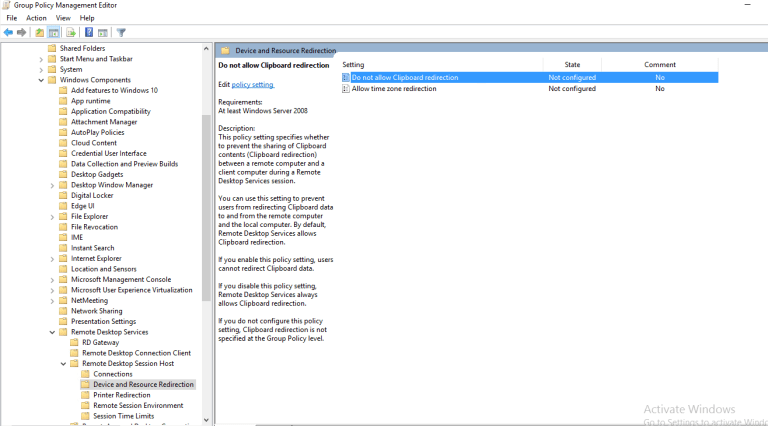Click the tree pane vertical scrollbar thumb
Screen dimensions: 768x426
tap(206, 208)
